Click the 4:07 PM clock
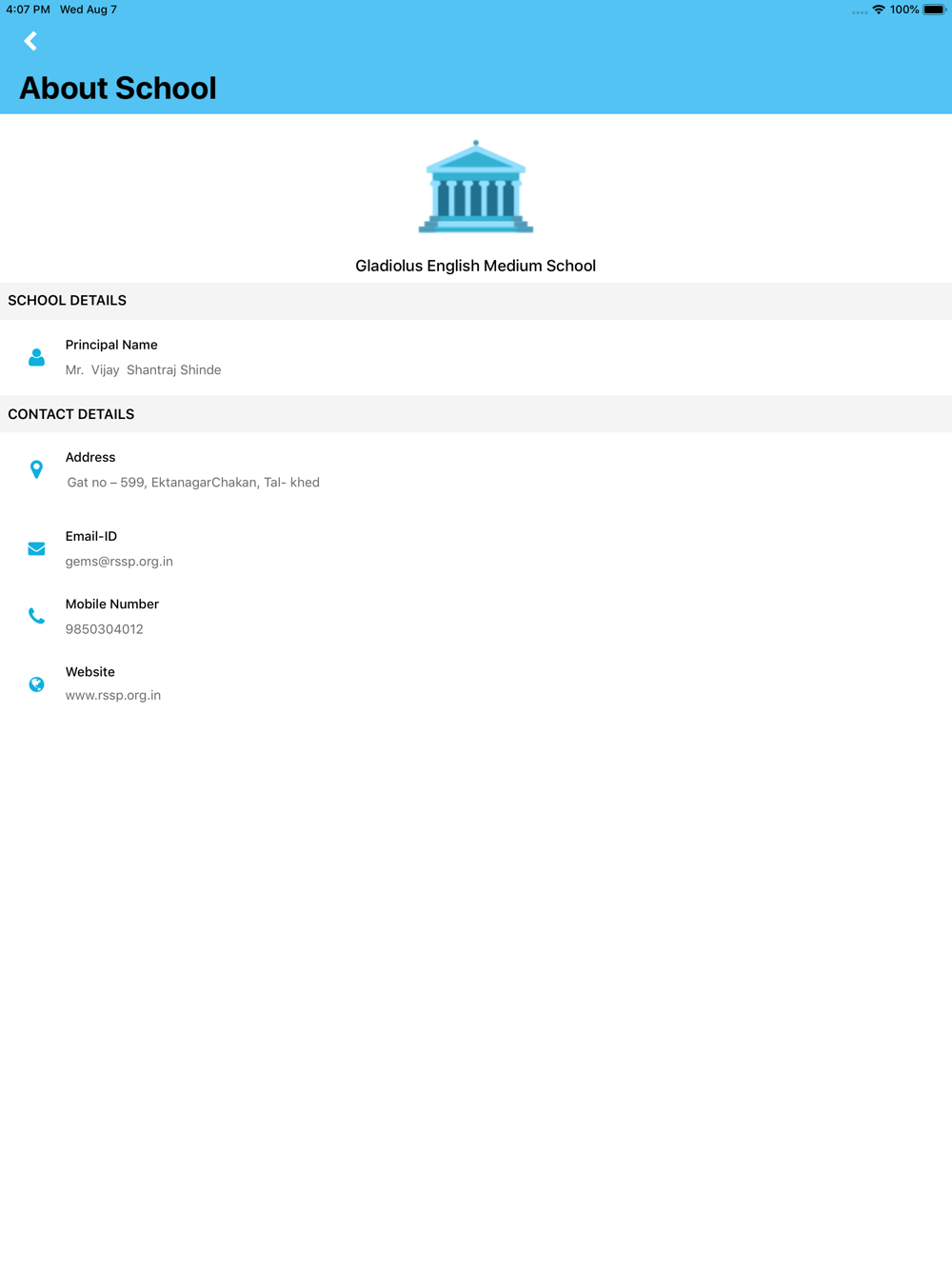 click(28, 10)
